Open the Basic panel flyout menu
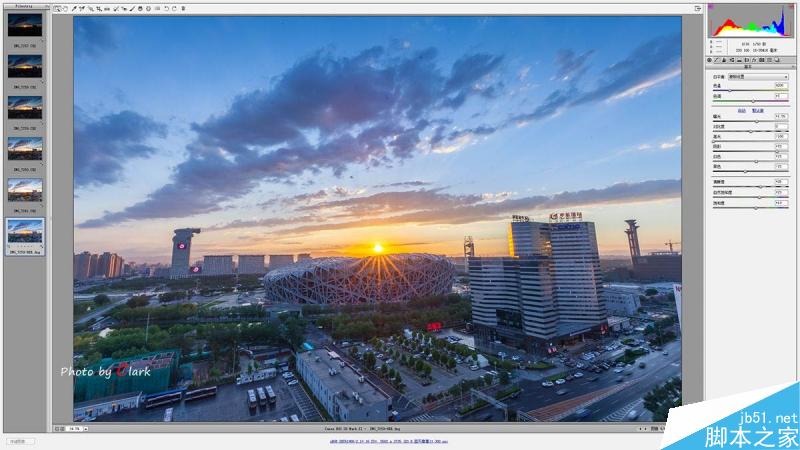Screen dimensions: 800x450 793,67
